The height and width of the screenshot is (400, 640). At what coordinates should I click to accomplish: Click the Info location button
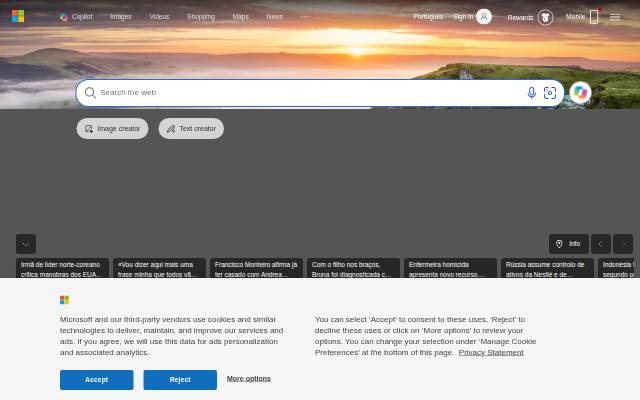pos(569,244)
